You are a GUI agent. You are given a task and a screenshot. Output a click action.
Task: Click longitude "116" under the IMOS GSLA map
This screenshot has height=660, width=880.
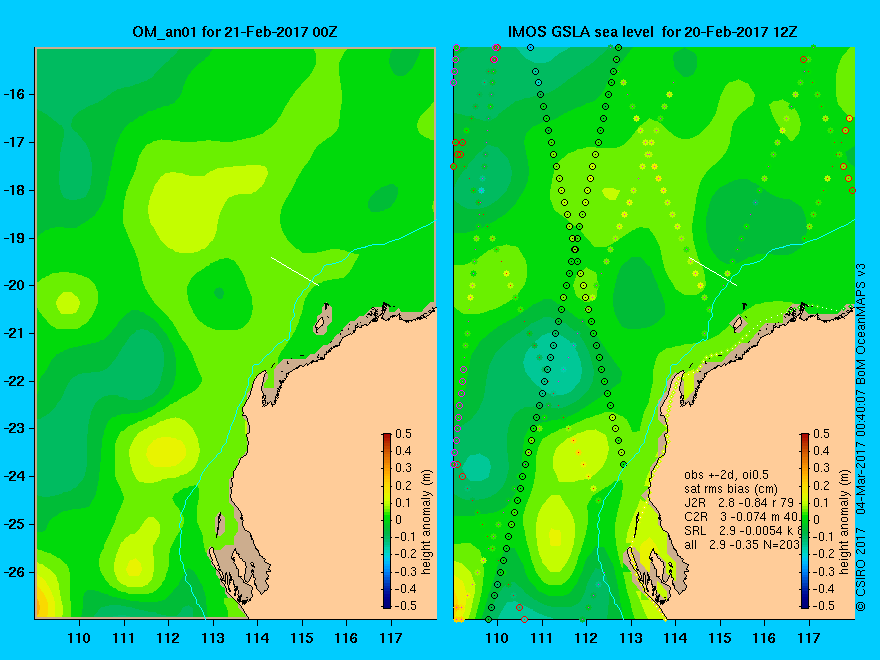tap(764, 638)
